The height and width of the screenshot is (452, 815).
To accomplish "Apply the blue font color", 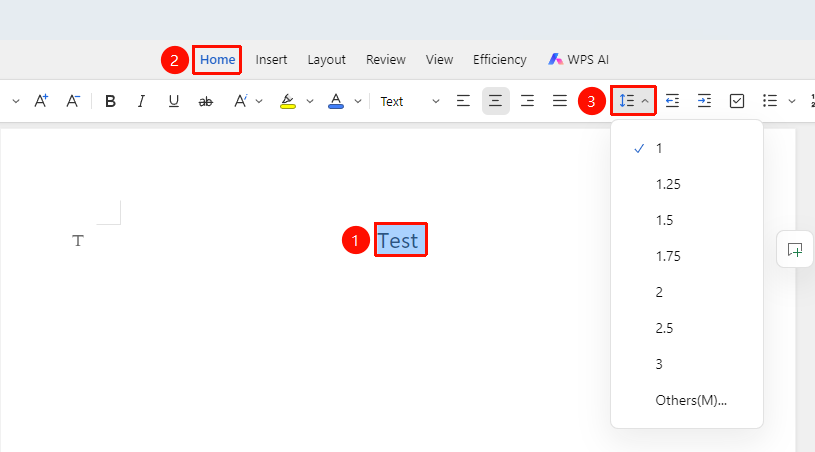I will [336, 101].
